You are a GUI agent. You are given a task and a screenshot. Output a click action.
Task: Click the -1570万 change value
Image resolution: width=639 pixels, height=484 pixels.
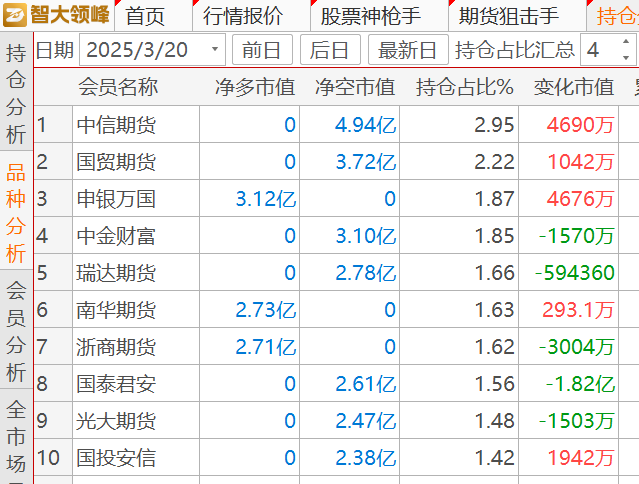576,236
